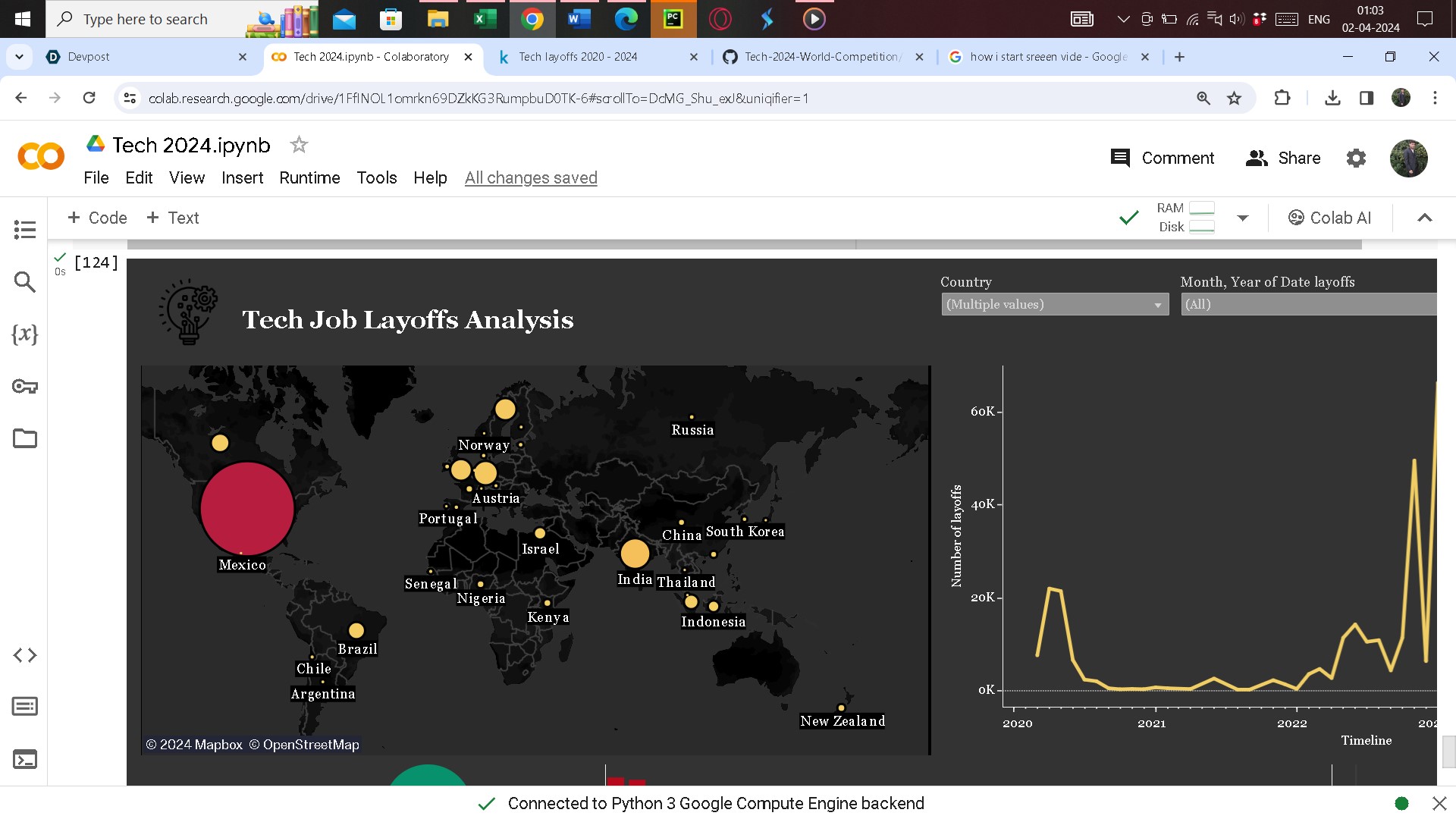Add a new Code cell

97,218
